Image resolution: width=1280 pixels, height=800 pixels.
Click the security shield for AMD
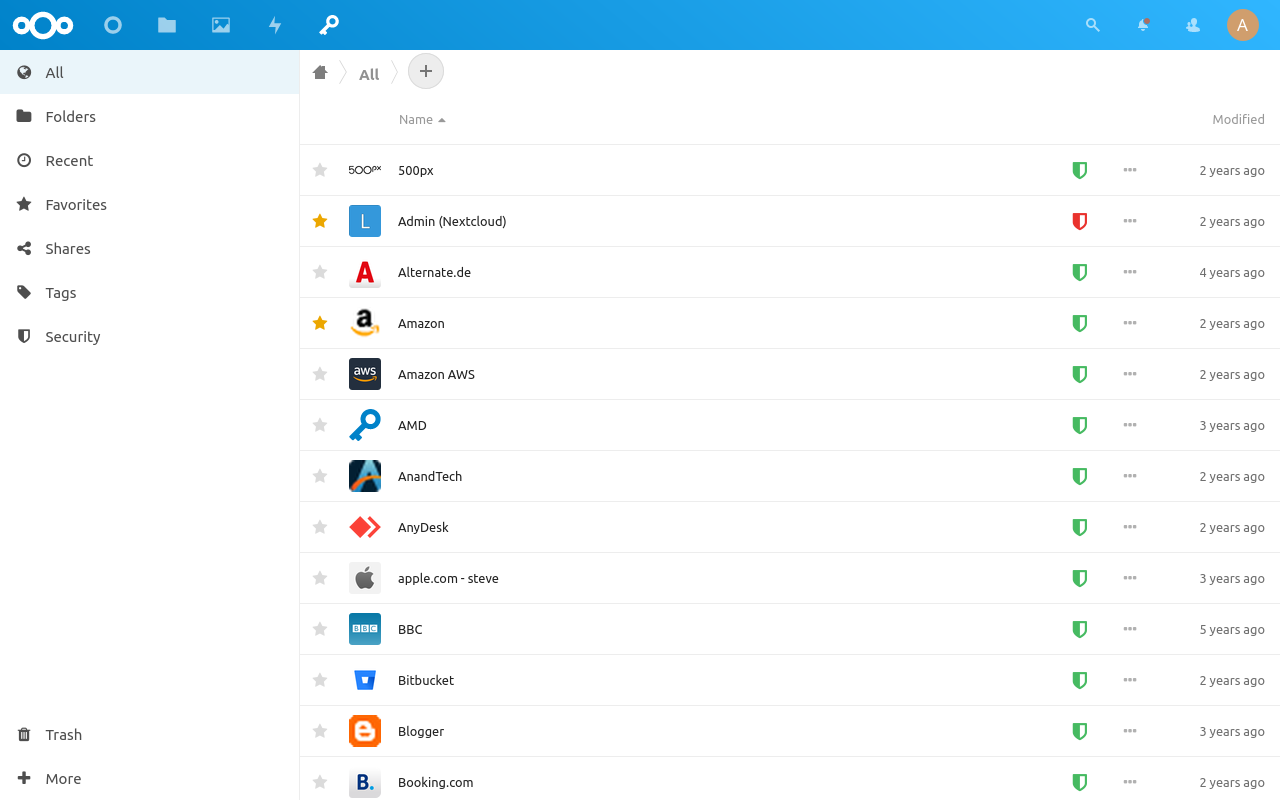click(x=1079, y=425)
